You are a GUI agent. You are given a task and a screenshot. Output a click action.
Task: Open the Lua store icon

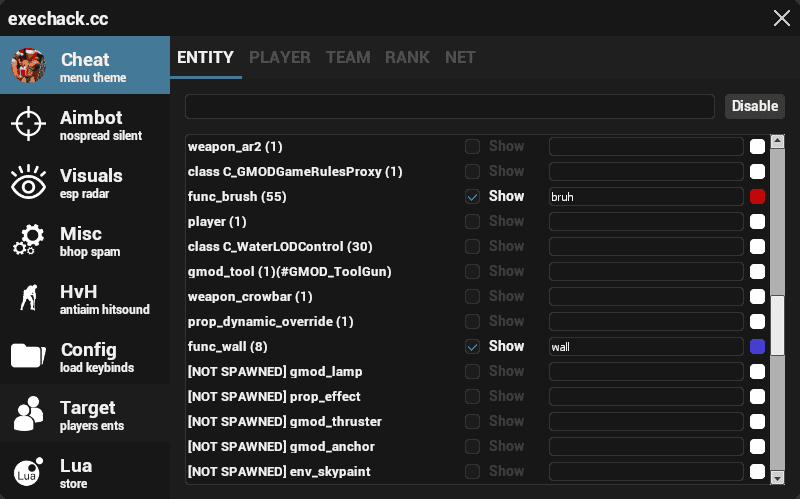(x=28, y=472)
